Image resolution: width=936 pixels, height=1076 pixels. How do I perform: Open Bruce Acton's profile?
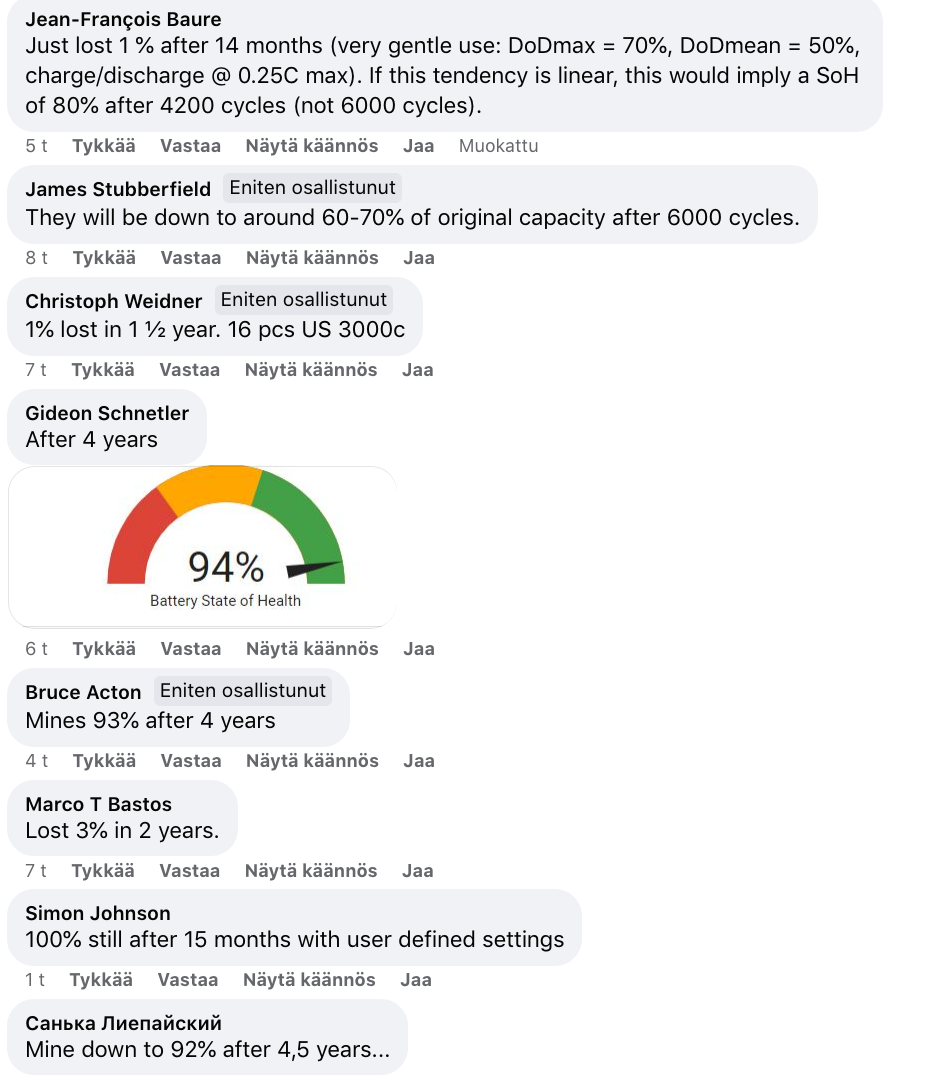point(83,692)
